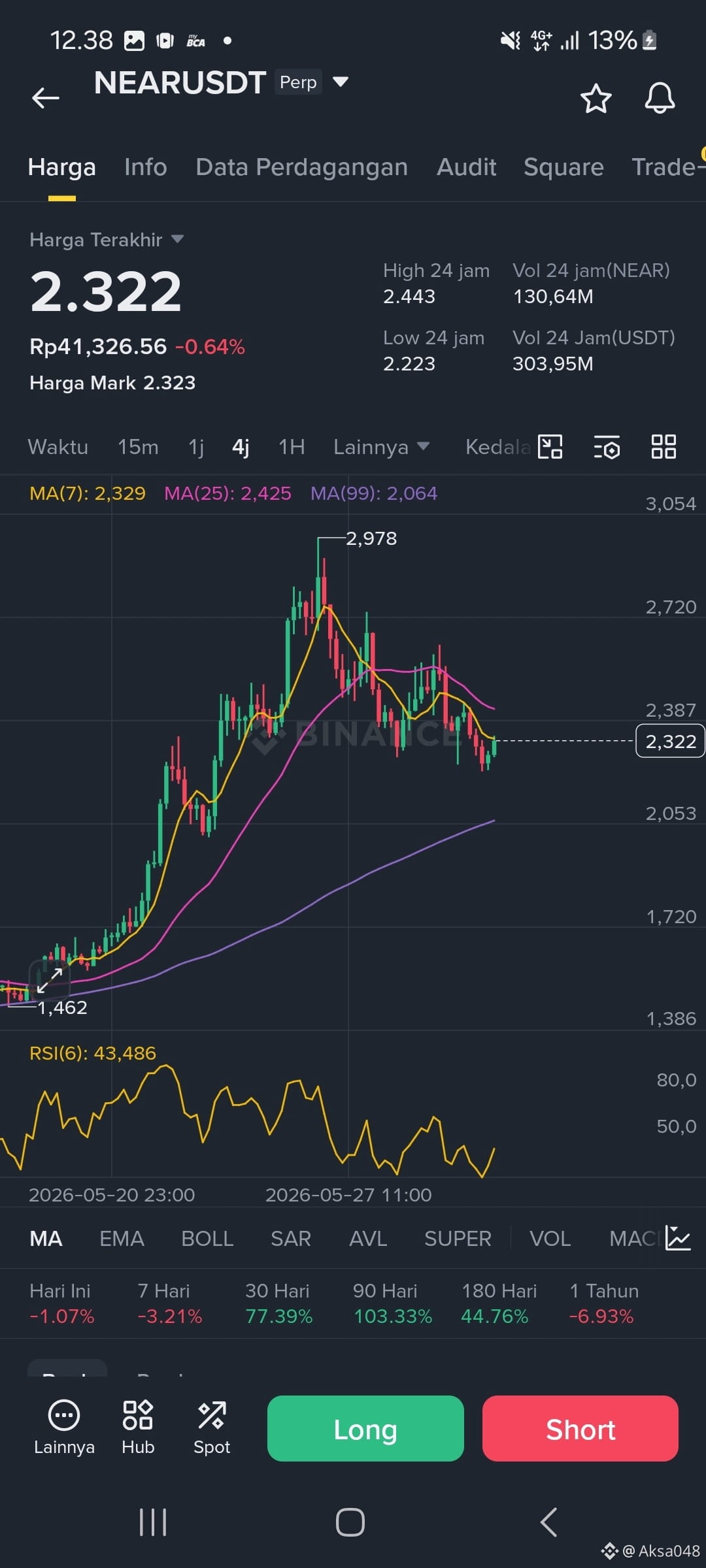The height and width of the screenshot is (1568, 706).
Task: Tap the current price tag 2,322 on axis
Action: pyautogui.click(x=670, y=741)
